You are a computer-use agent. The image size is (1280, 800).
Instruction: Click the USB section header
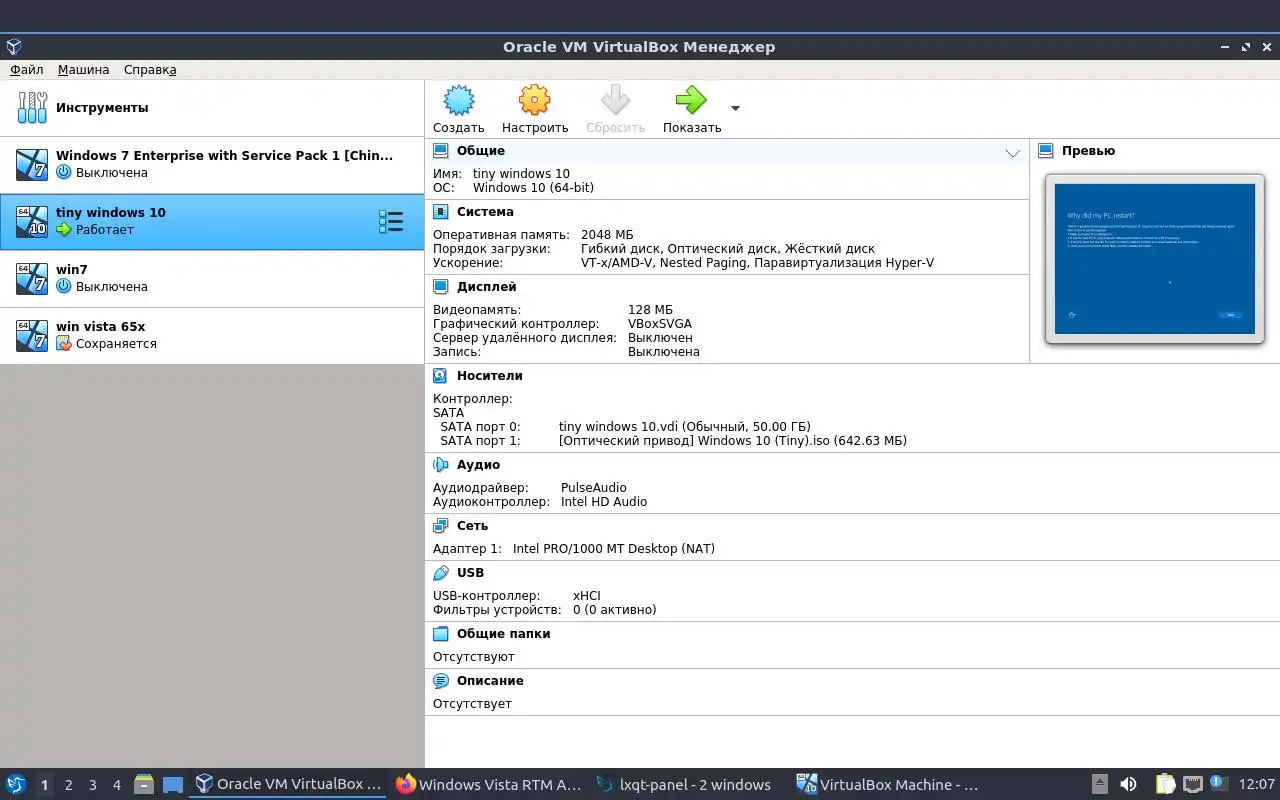point(470,573)
